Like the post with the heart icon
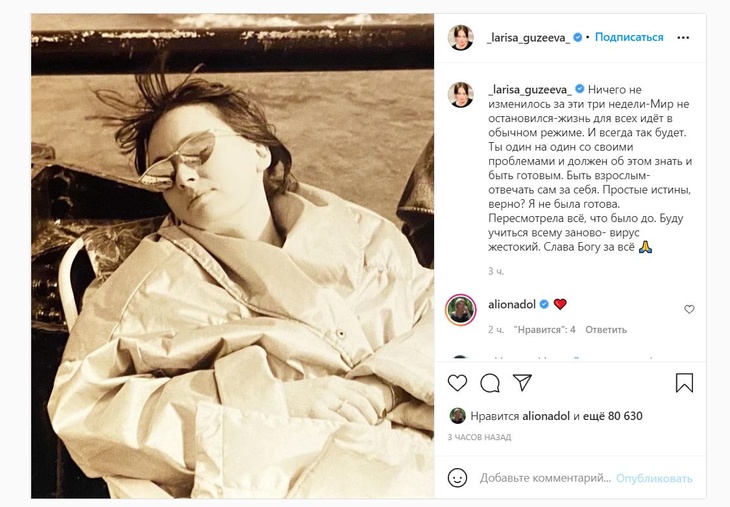The width and height of the screenshot is (730, 507). [457, 383]
